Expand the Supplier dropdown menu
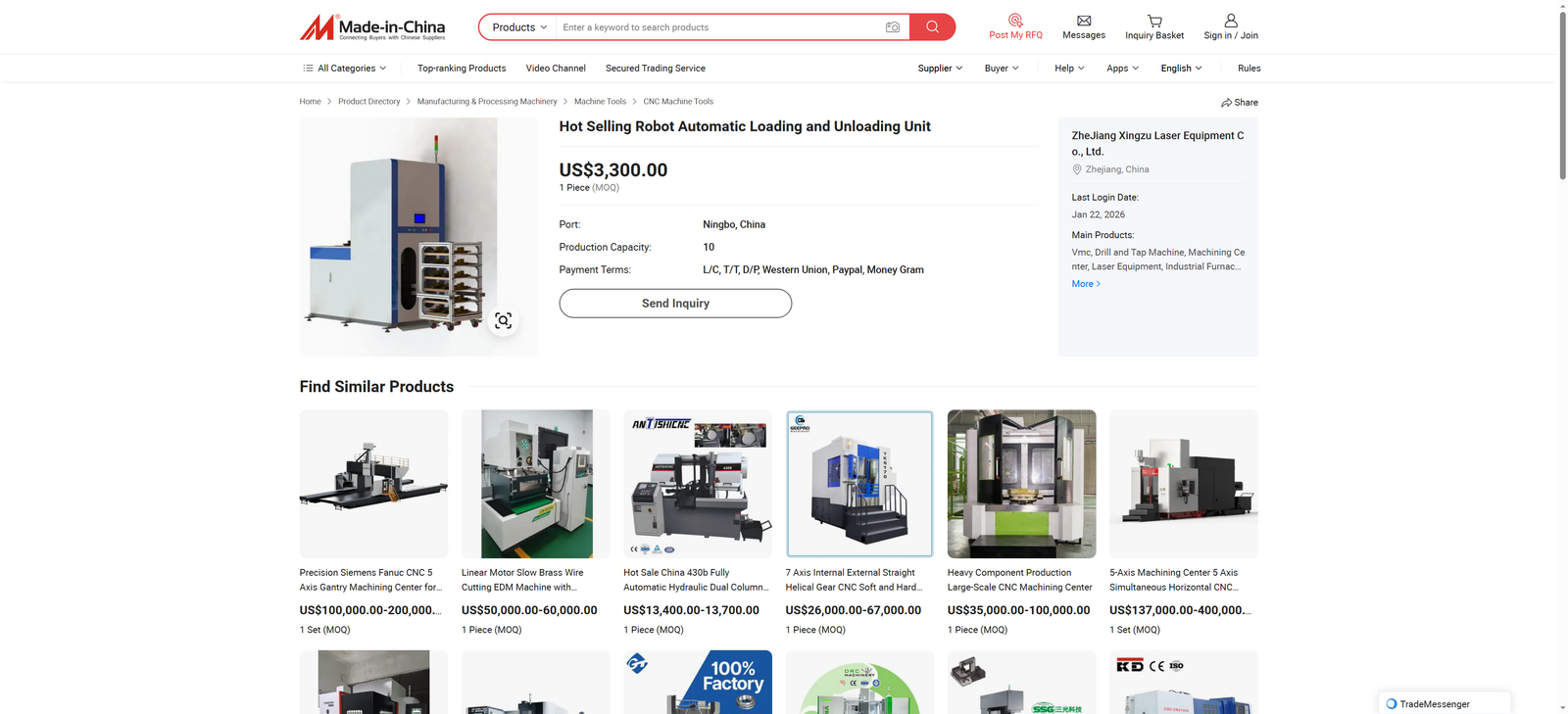The height and width of the screenshot is (714, 1568). pos(939,69)
